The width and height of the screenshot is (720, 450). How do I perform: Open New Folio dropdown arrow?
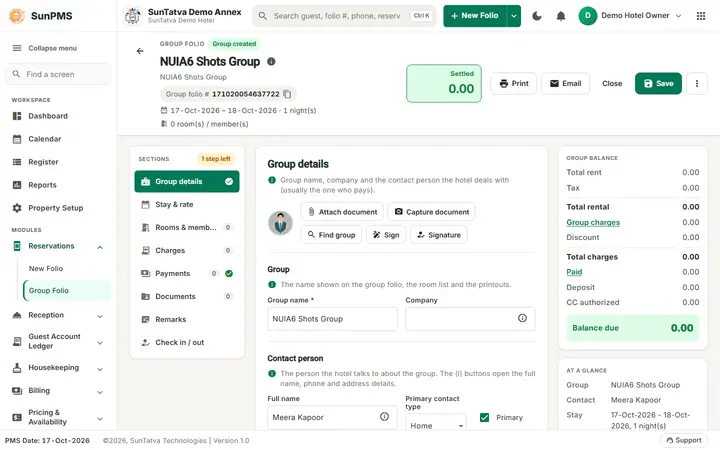514,16
